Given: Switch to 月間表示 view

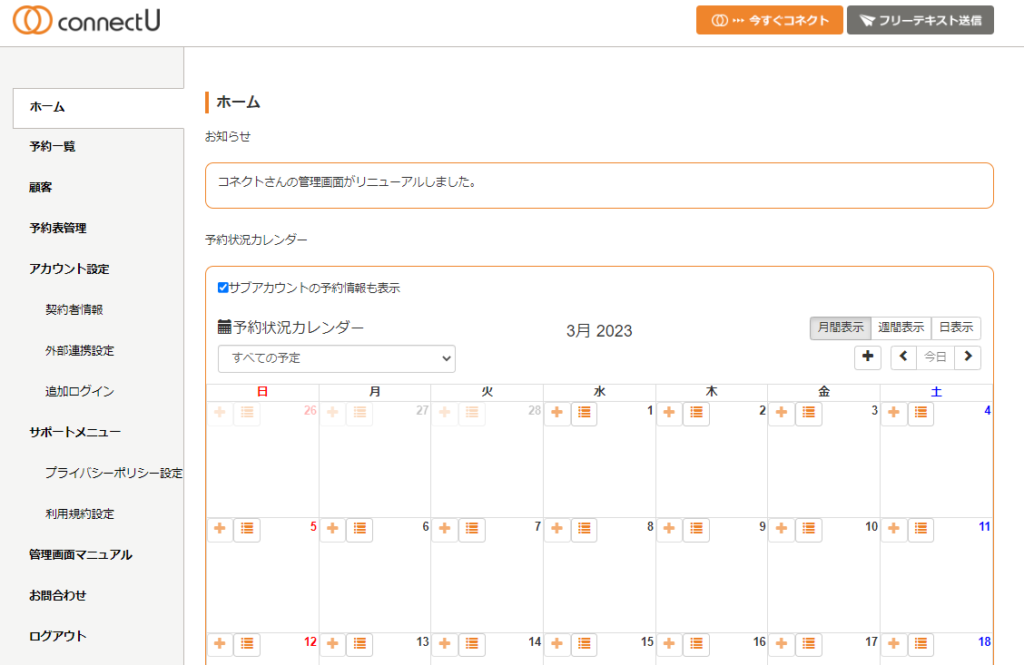Looking at the screenshot, I should tap(840, 328).
